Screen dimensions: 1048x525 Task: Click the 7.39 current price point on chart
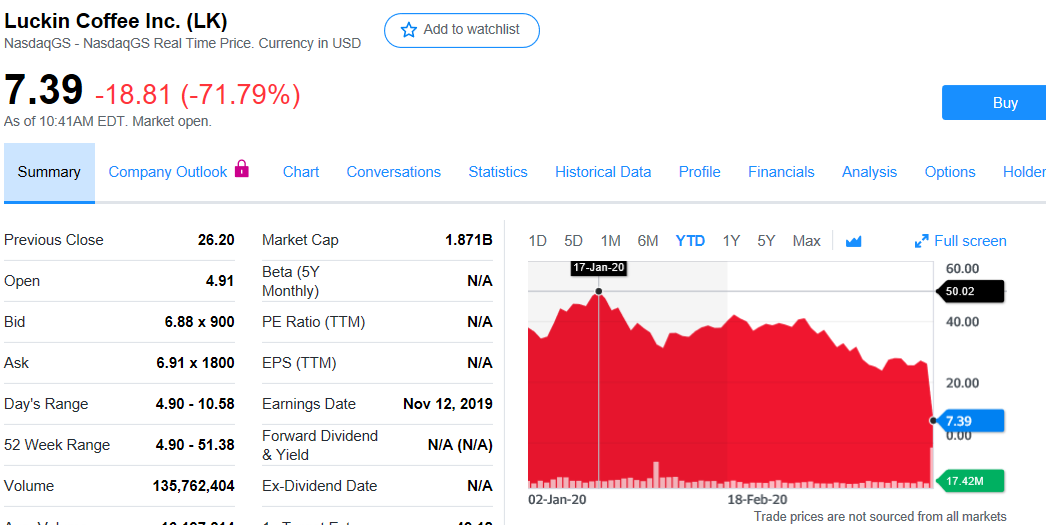pyautogui.click(x=933, y=420)
